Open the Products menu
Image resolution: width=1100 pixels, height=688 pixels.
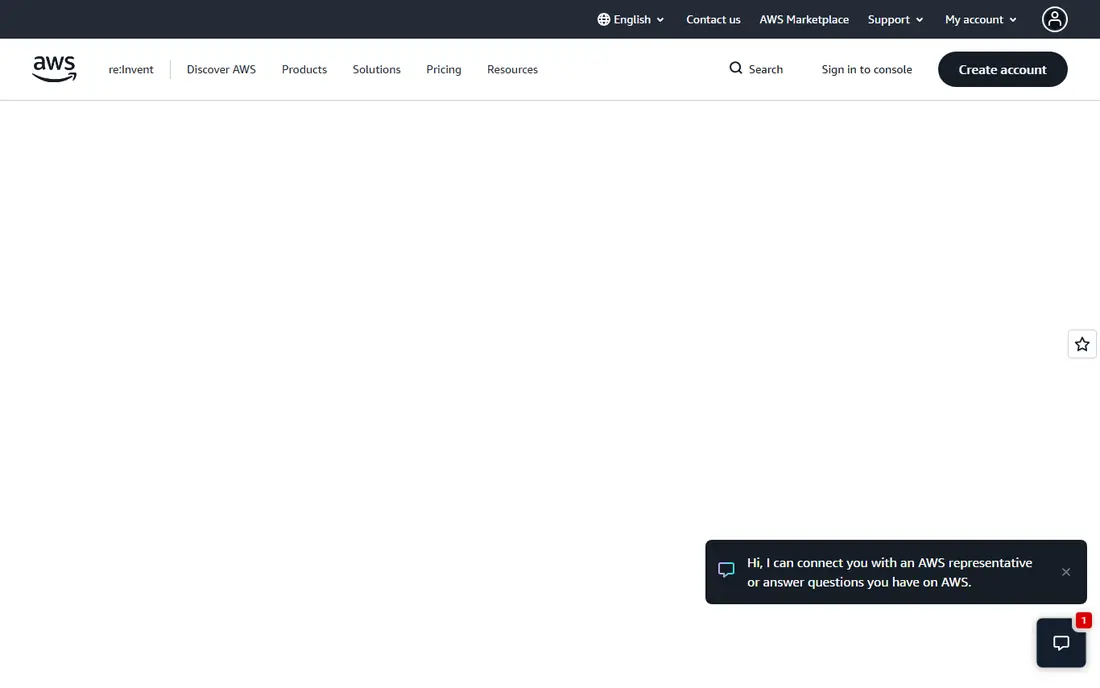coord(304,69)
